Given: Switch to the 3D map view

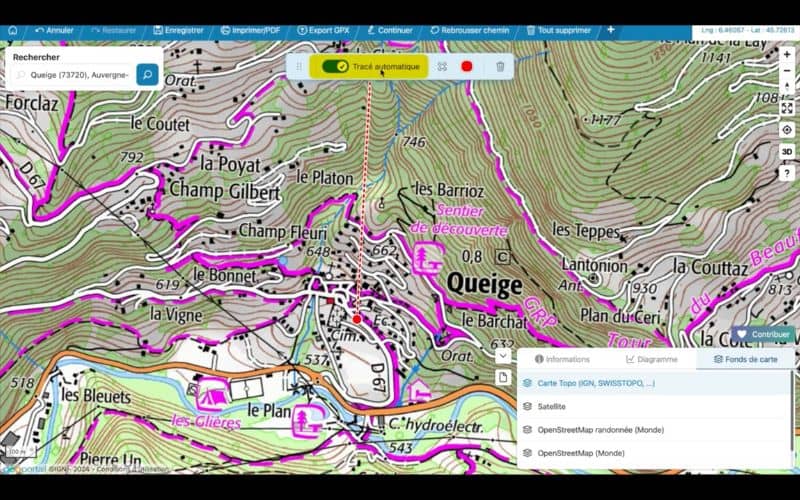Looking at the screenshot, I should point(787,152).
